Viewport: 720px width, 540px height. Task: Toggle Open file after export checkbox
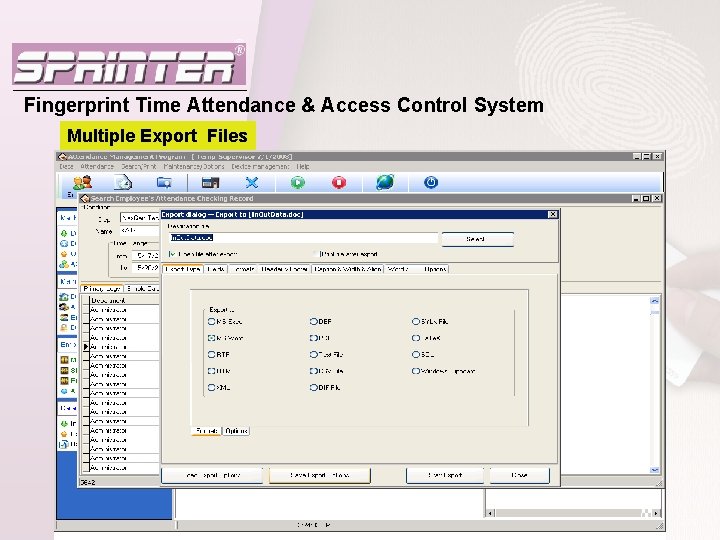pos(172,254)
